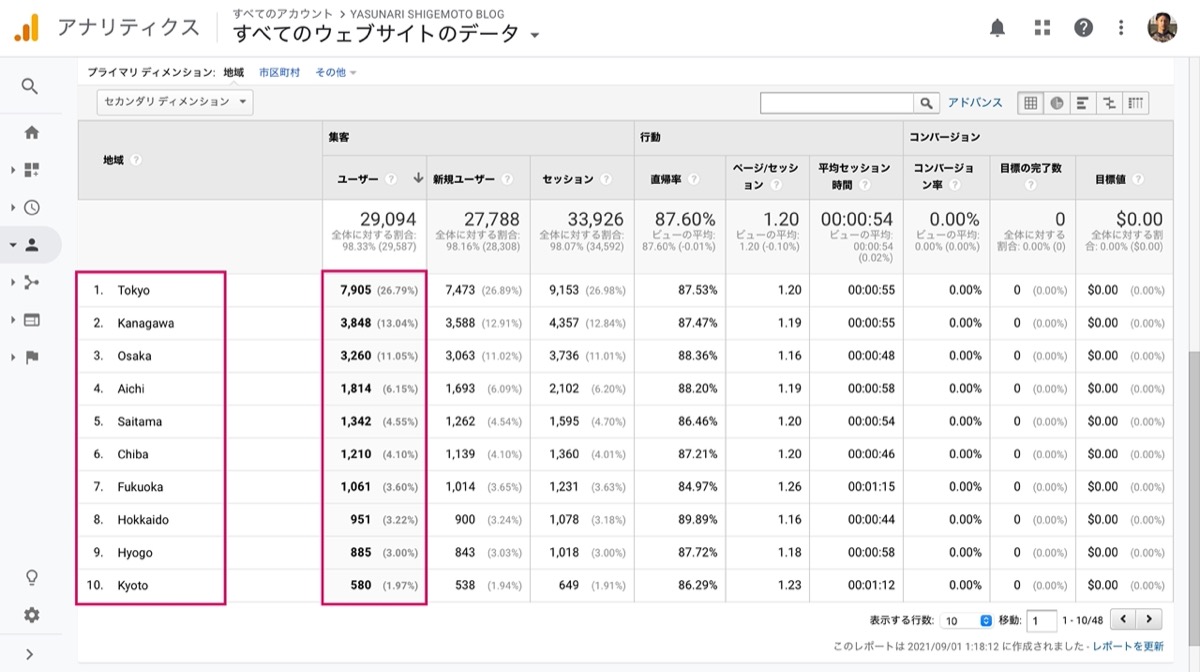Open the Realtime clock icon in sidebar

[31, 207]
